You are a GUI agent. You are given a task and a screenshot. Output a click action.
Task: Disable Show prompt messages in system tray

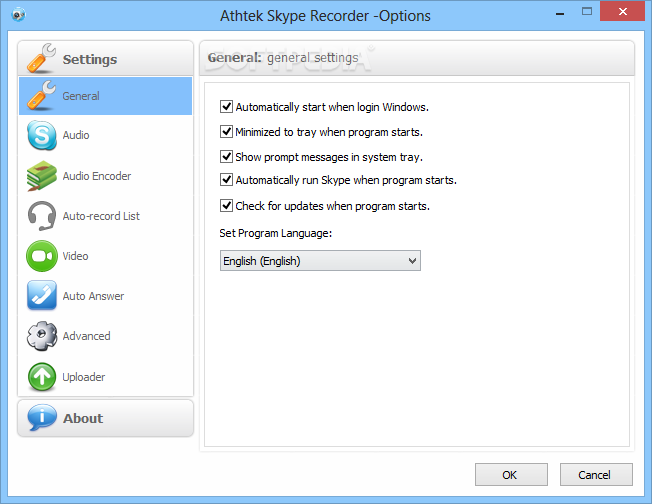[x=227, y=156]
